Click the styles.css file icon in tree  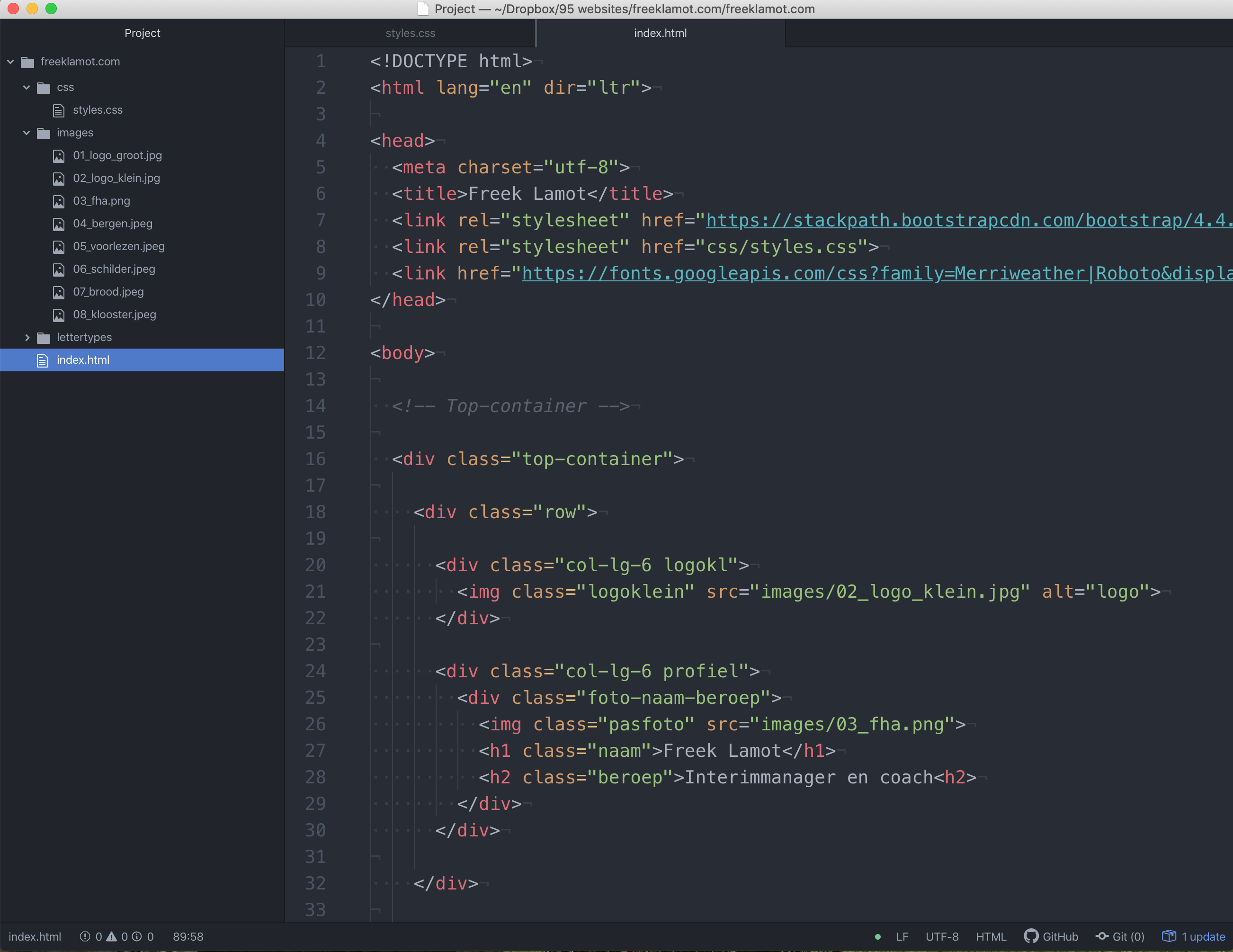coord(59,110)
